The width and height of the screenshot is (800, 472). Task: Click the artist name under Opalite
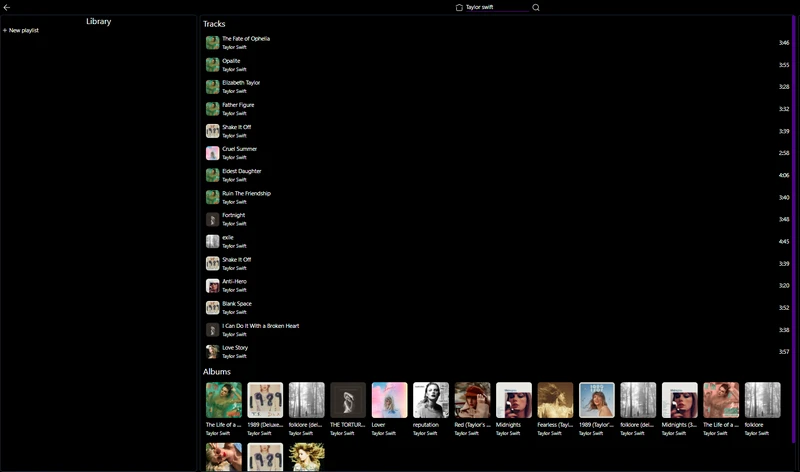pyautogui.click(x=234, y=69)
